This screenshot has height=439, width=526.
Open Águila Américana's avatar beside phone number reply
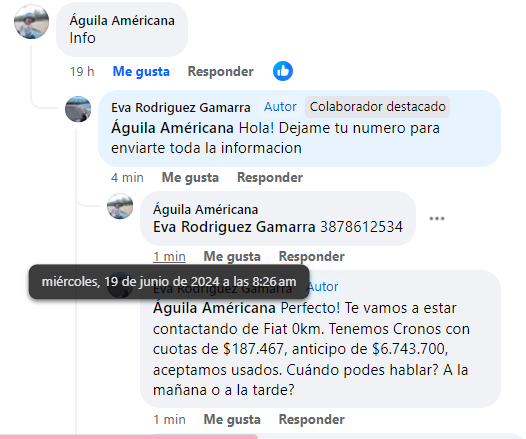120,206
